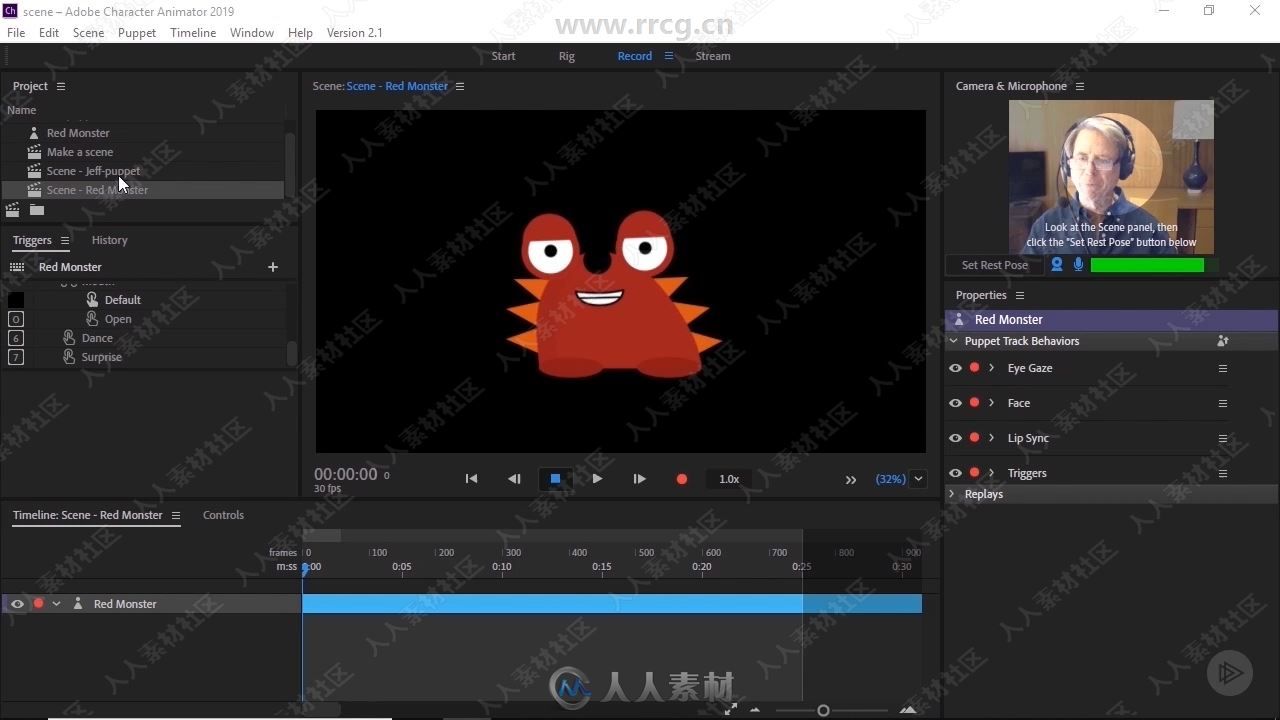Switch to the Controls tab
The height and width of the screenshot is (720, 1280).
pyautogui.click(x=223, y=515)
